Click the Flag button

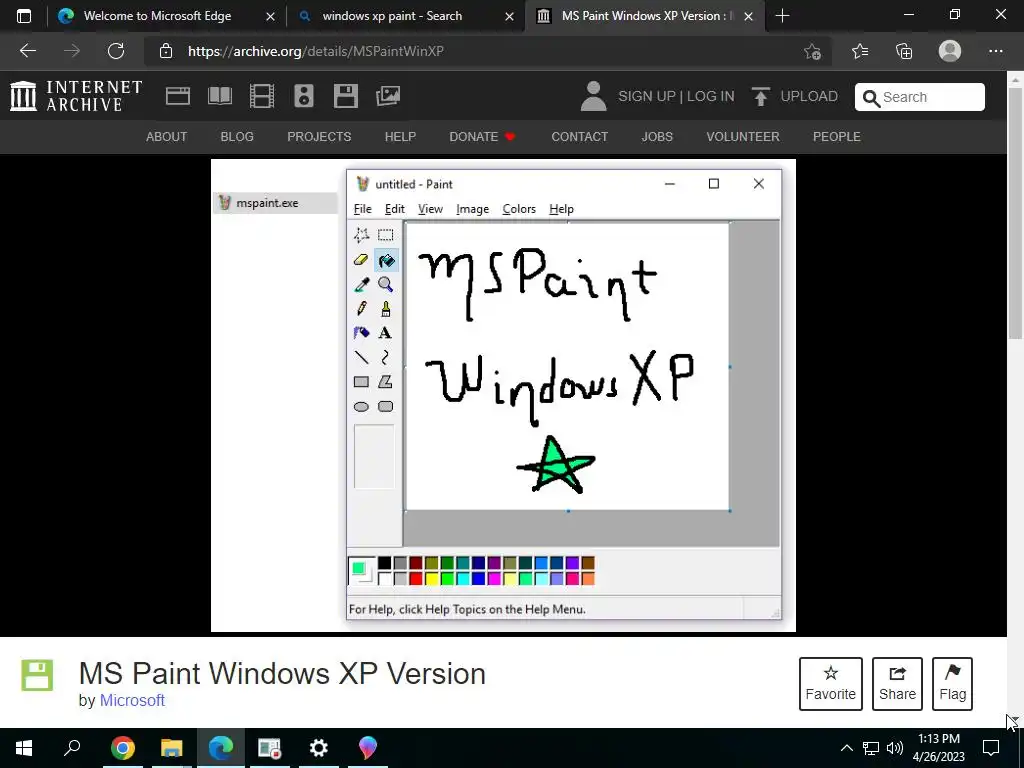pyautogui.click(x=953, y=684)
